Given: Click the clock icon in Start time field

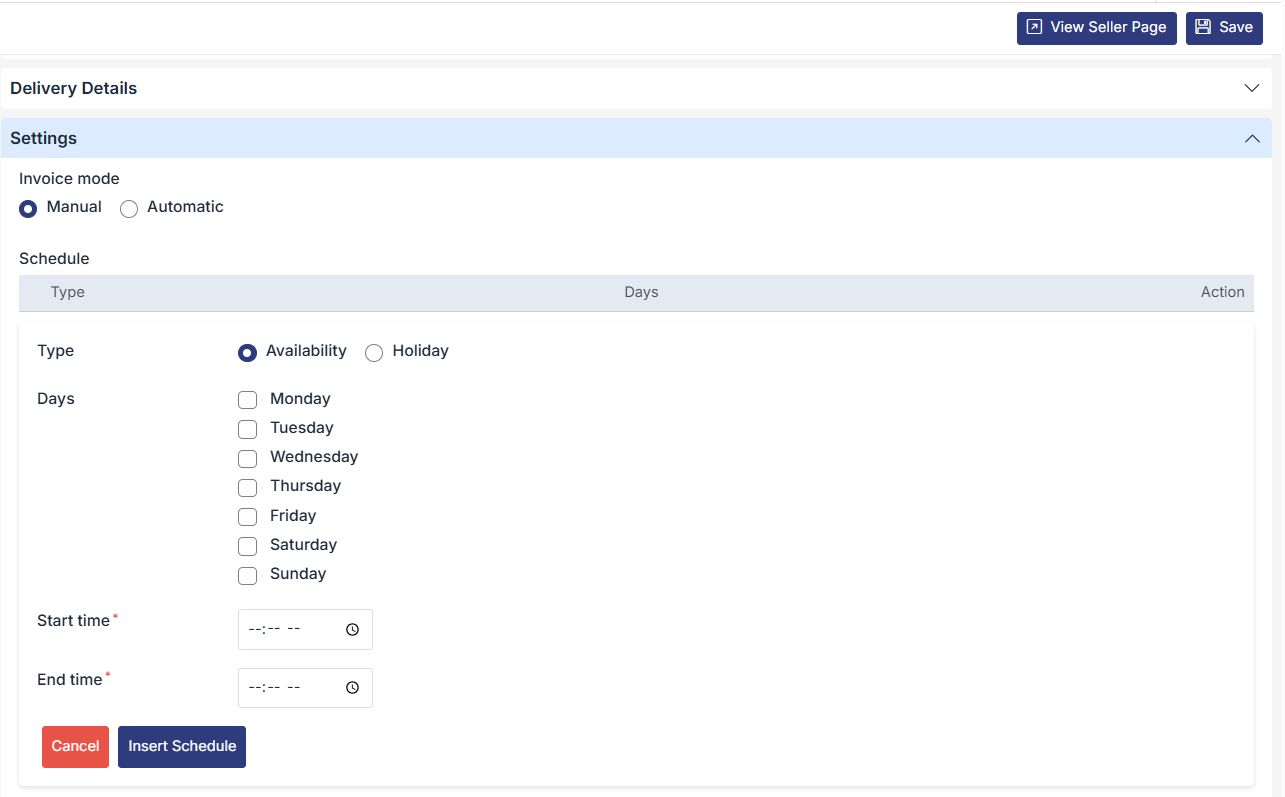Looking at the screenshot, I should click(x=352, y=630).
